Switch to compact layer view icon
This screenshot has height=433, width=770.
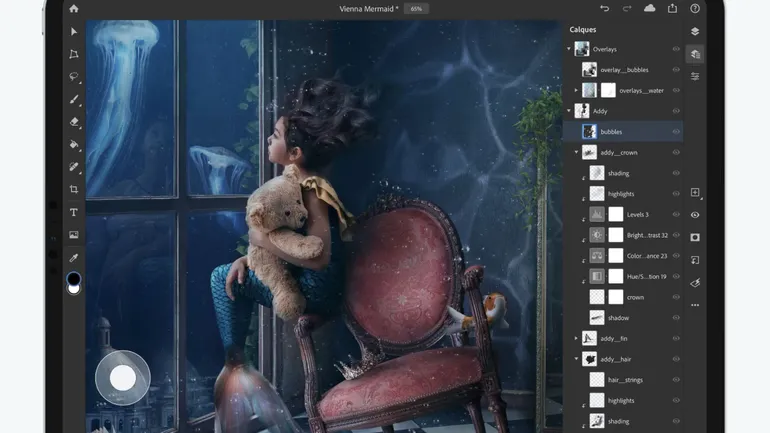coord(695,31)
